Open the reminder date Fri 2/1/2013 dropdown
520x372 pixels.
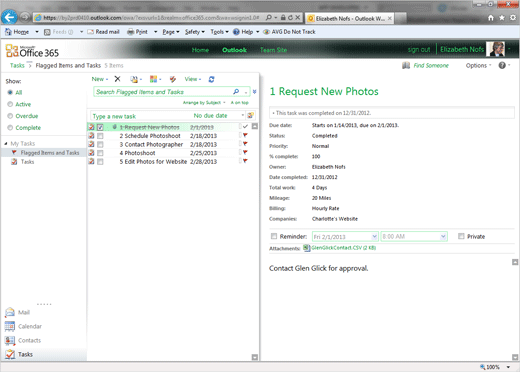(374, 237)
